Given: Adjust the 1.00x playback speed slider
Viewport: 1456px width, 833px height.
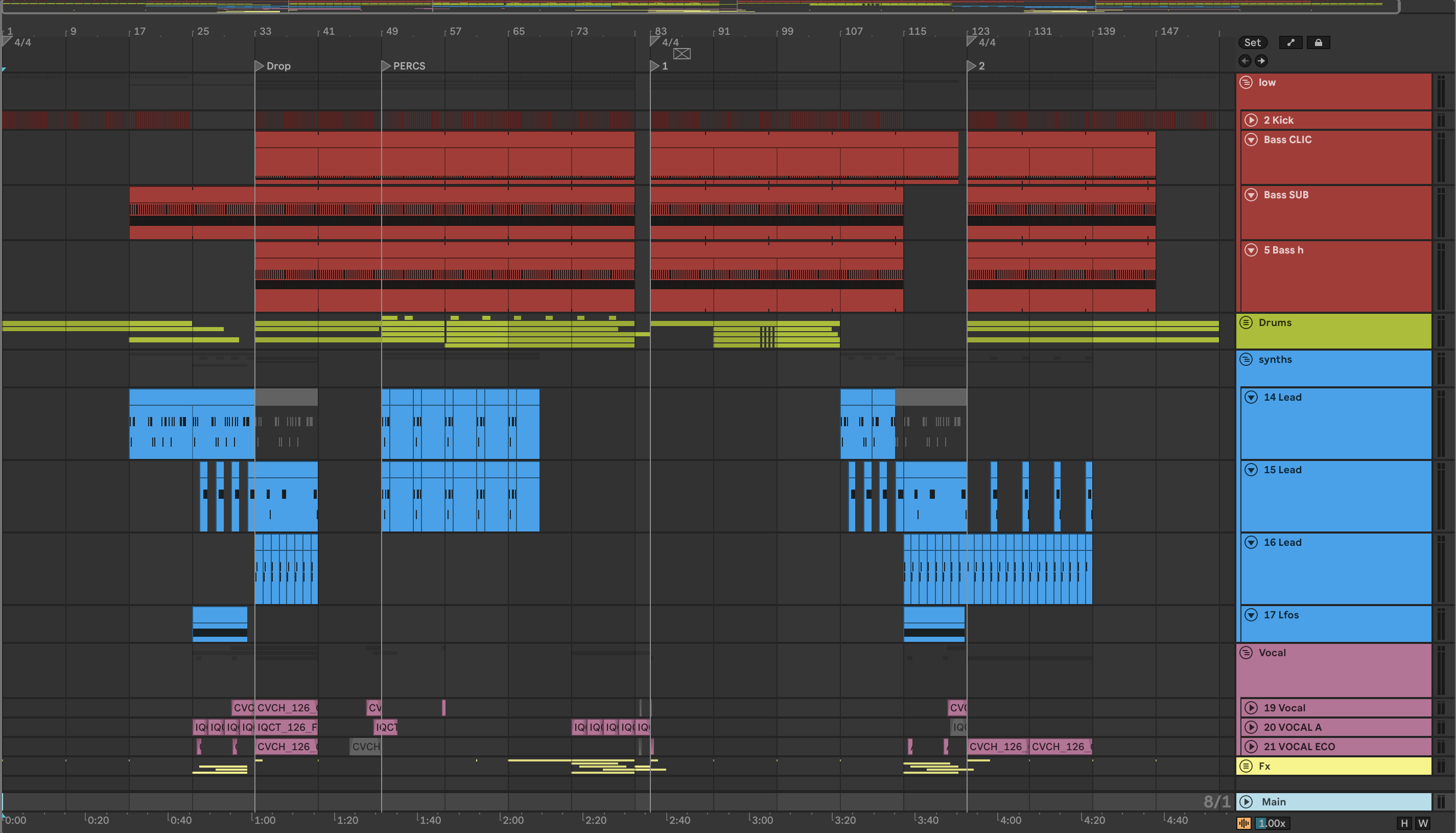Looking at the screenshot, I should coord(1272,823).
